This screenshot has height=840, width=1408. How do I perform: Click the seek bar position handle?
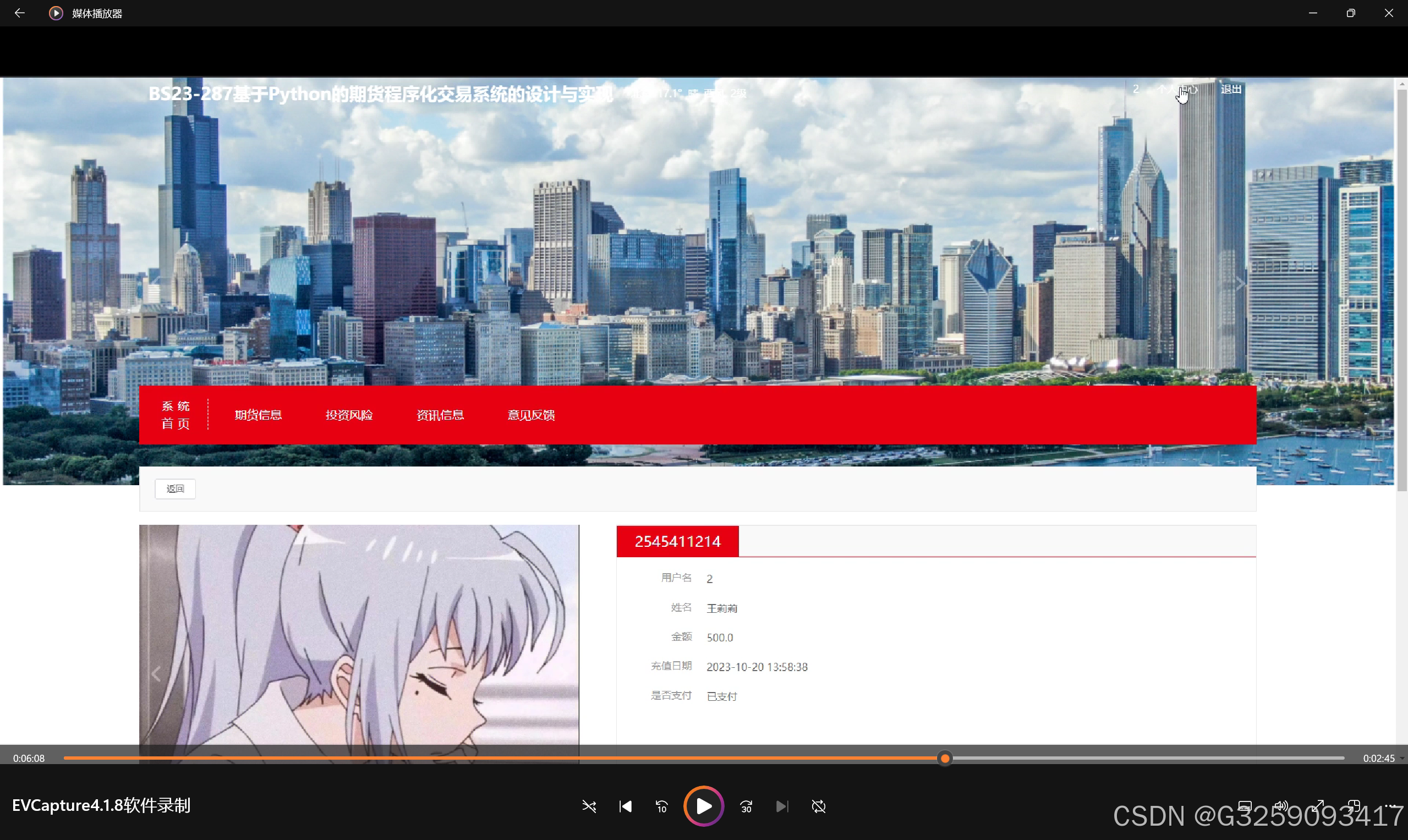click(944, 758)
